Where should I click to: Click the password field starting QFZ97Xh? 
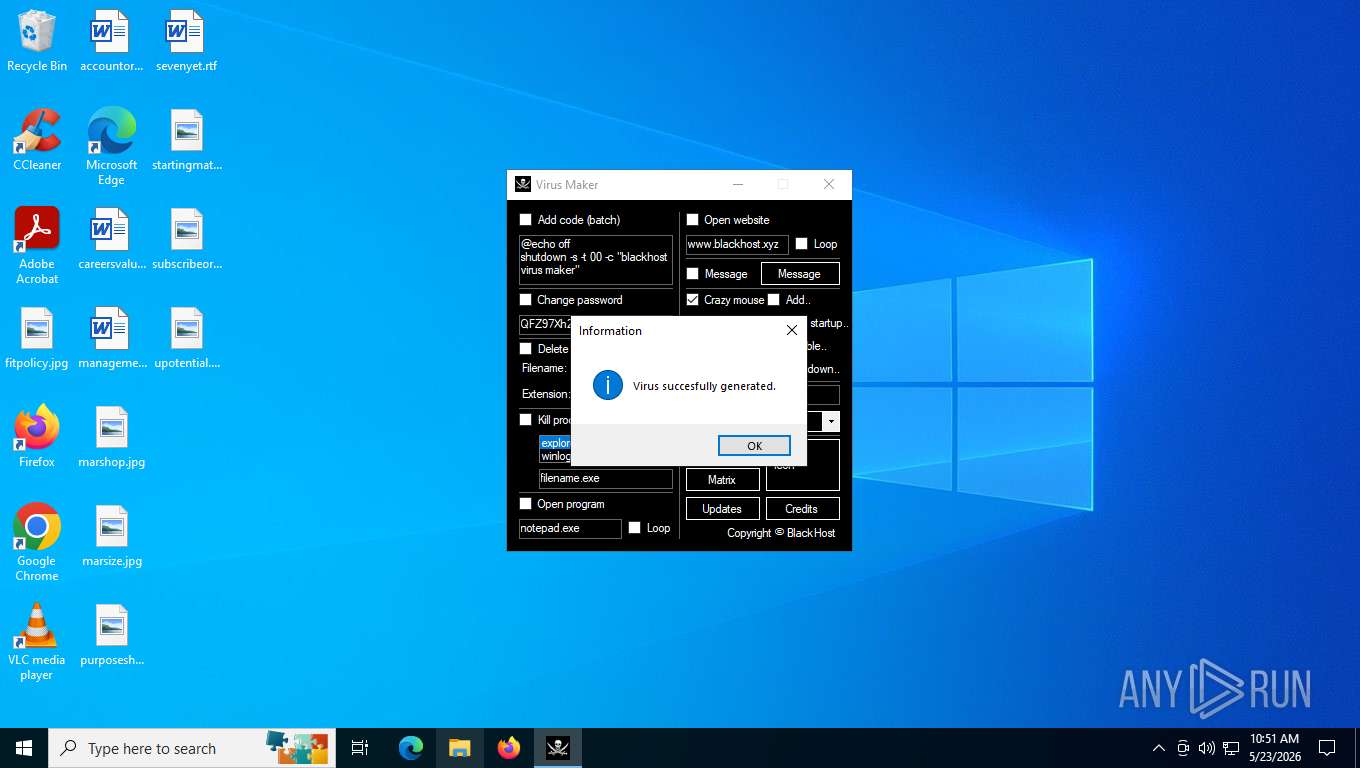(x=545, y=324)
